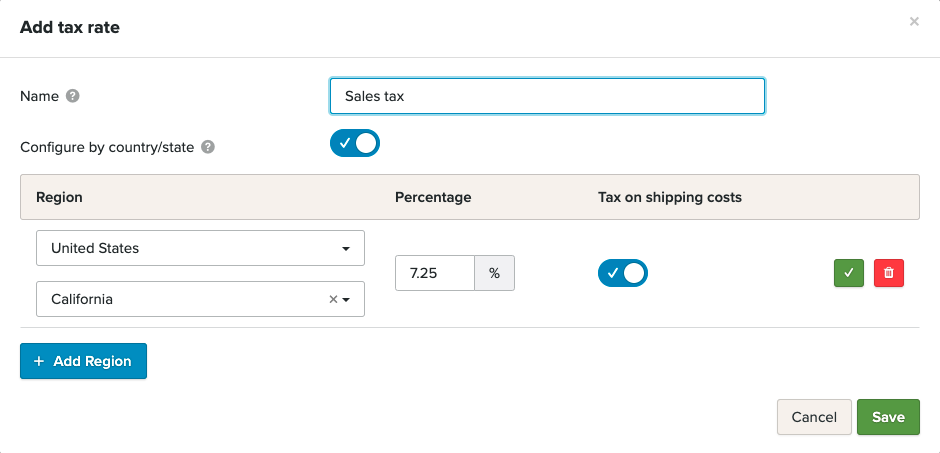Delete the California region with the red trash icon
Screen dimensions: 940x453
pos(888,273)
